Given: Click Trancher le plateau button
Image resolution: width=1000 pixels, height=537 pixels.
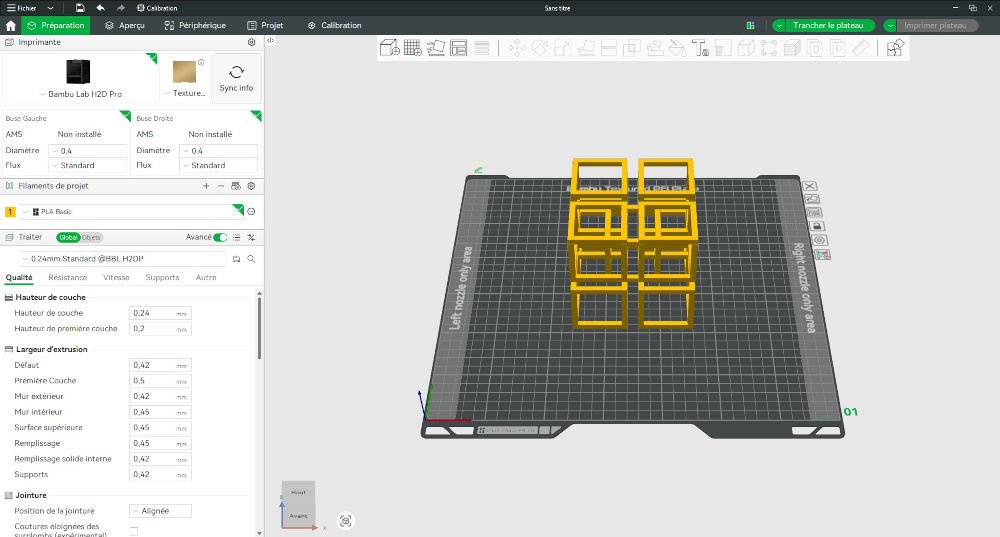Looking at the screenshot, I should pyautogui.click(x=829, y=25).
